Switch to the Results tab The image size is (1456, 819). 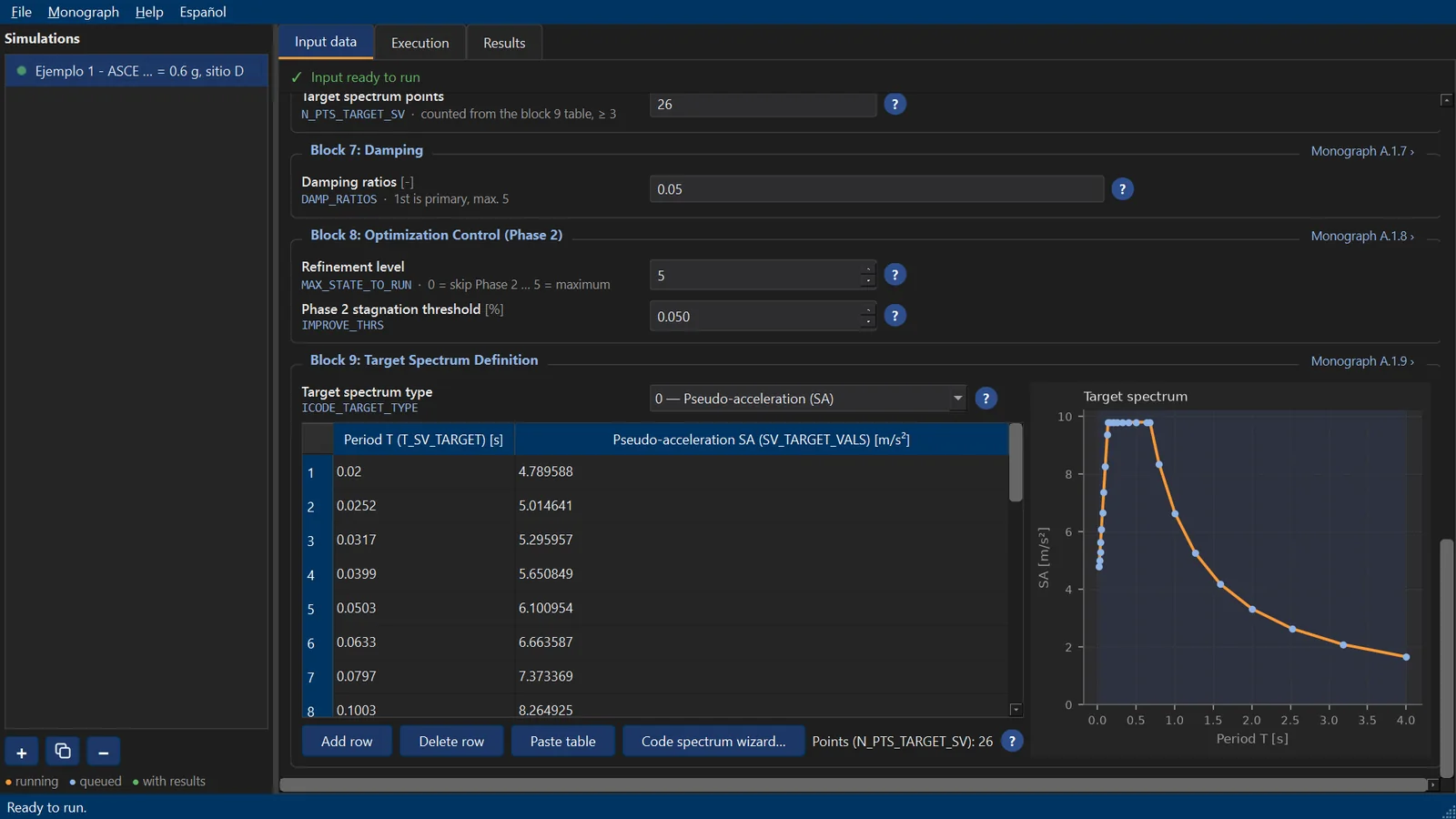(x=504, y=43)
